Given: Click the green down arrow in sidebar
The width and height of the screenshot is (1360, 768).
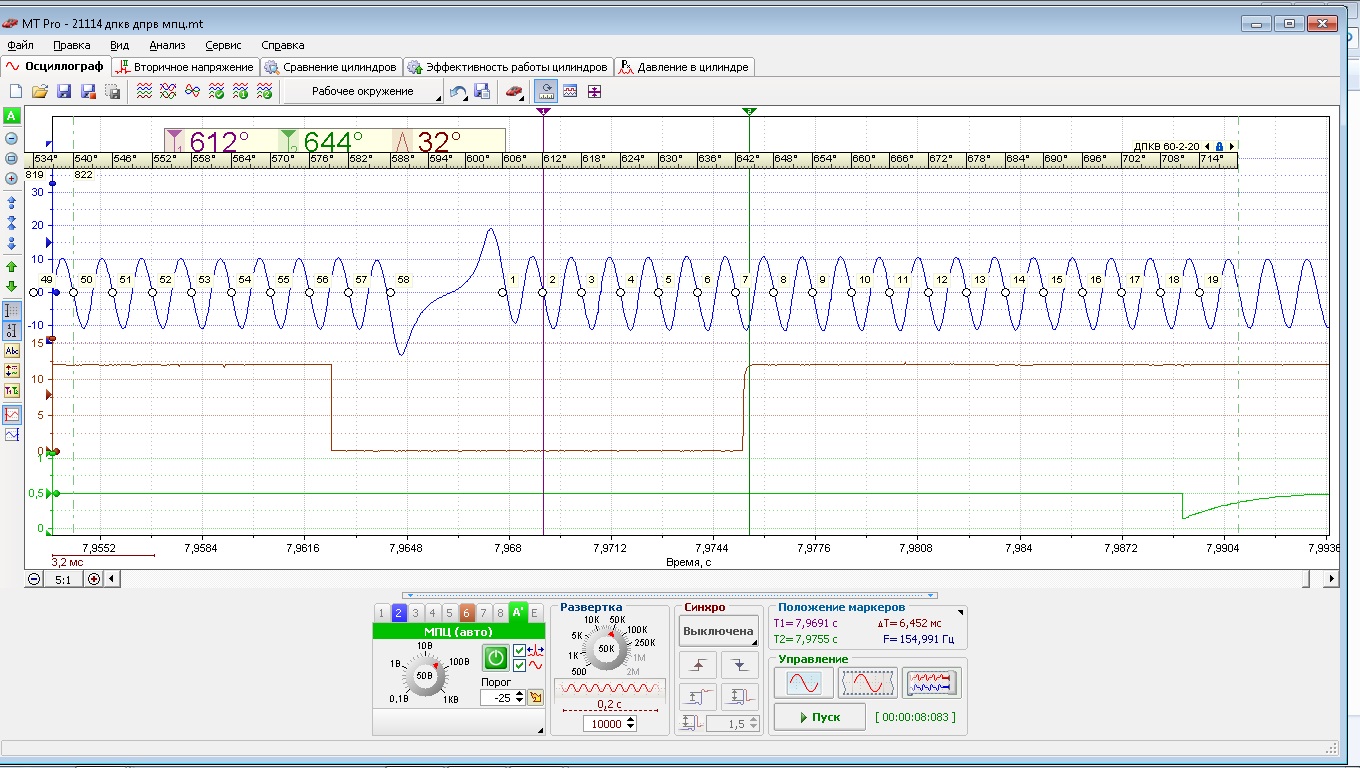Looking at the screenshot, I should tap(12, 286).
